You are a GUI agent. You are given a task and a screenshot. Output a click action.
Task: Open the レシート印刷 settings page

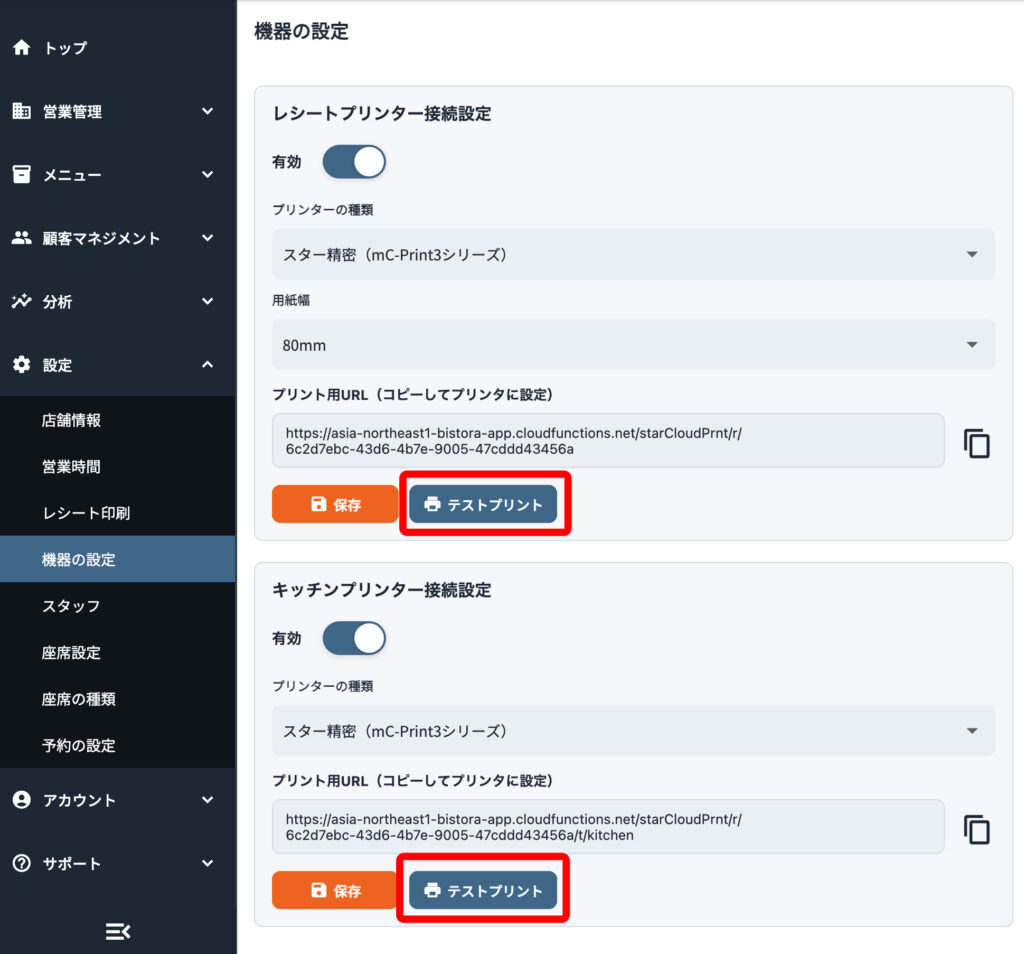(x=86, y=513)
